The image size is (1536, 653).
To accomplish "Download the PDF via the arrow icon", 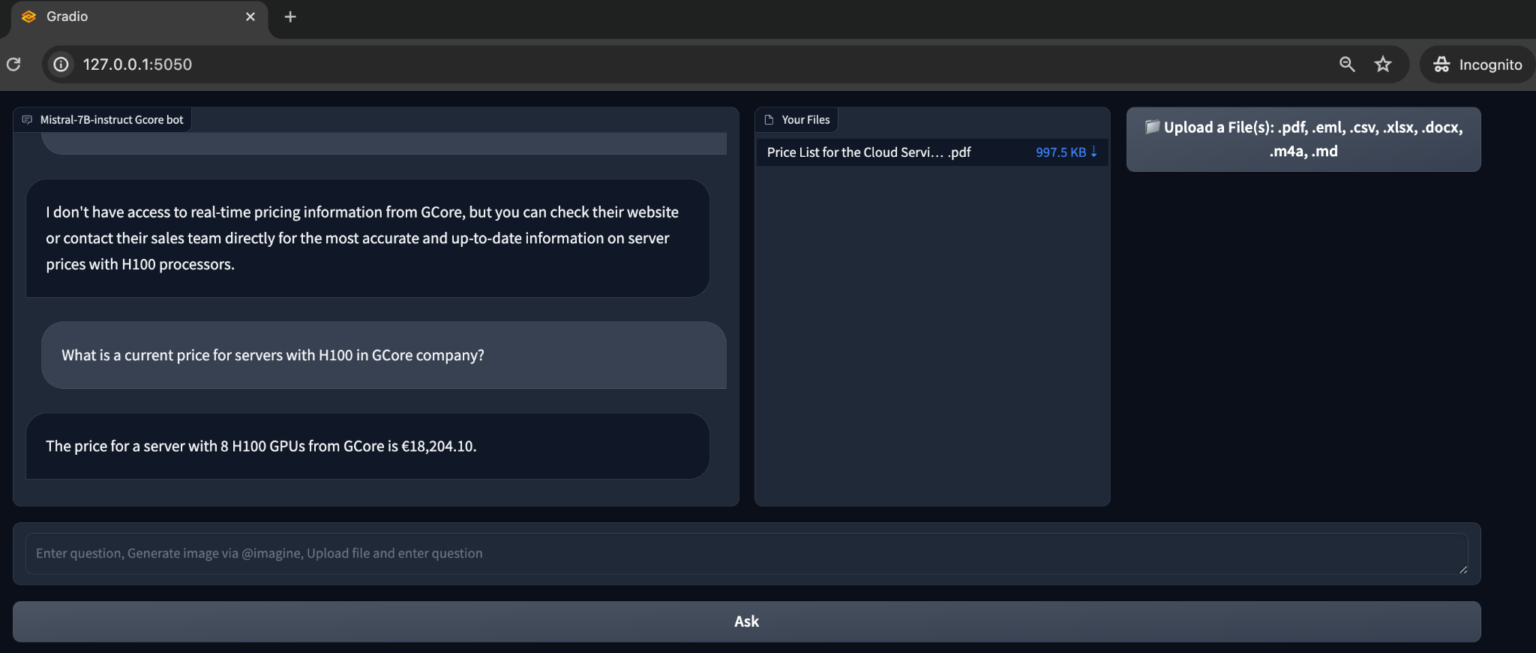I will coord(1094,152).
